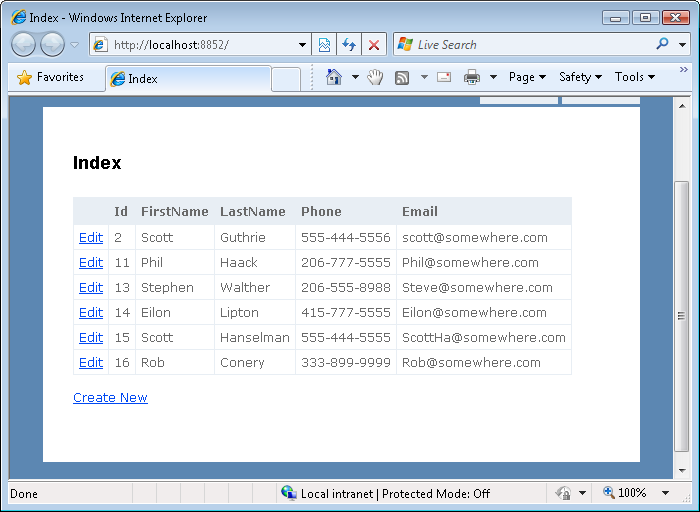Click the hand icon in command bar
The width and height of the screenshot is (700, 512).
click(375, 77)
